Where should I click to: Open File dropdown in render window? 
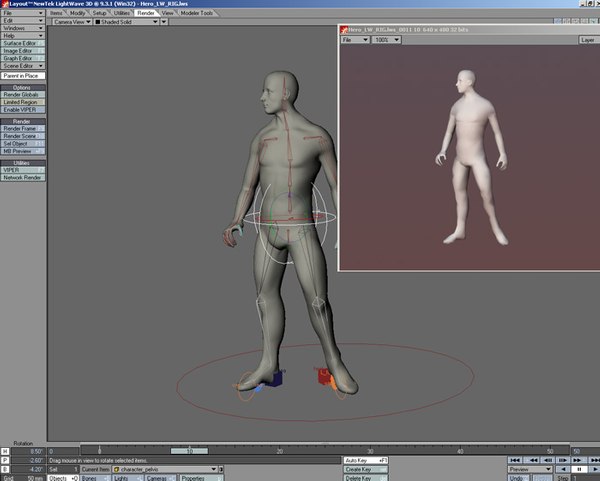355,40
